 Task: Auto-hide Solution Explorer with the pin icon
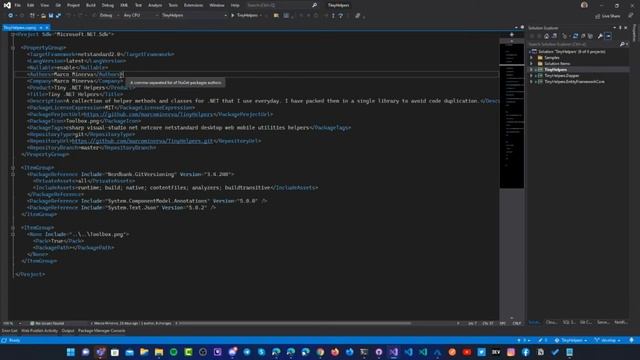click(x=620, y=28)
